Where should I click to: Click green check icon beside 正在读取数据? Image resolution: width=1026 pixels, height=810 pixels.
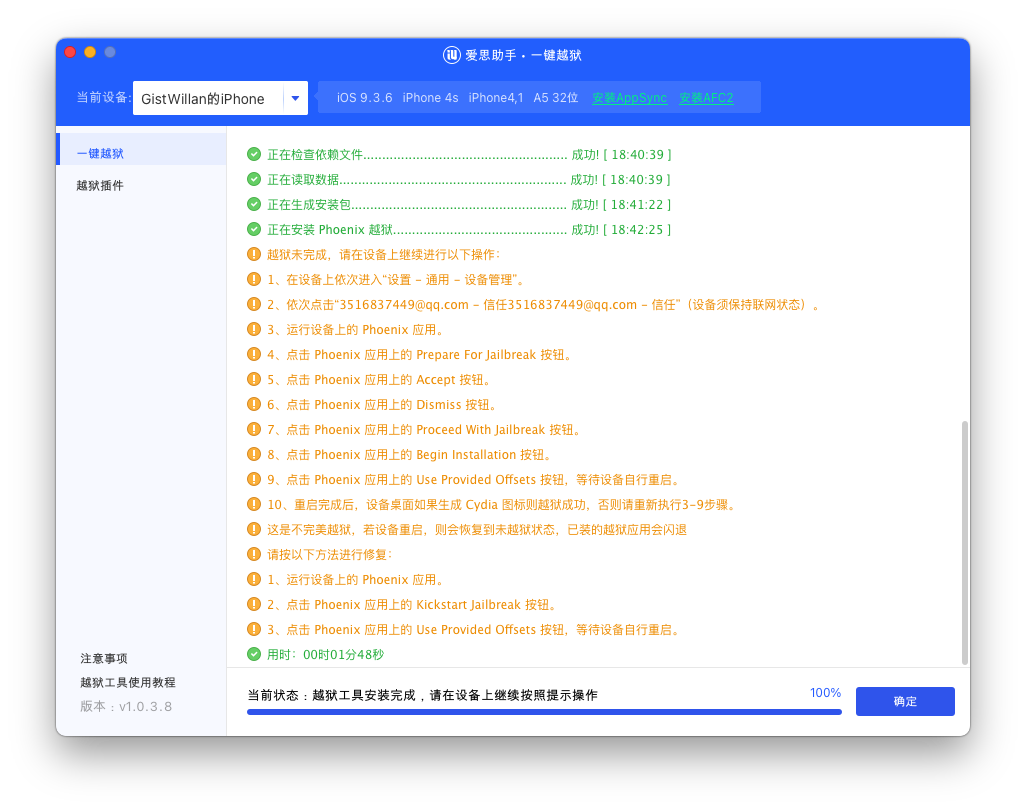[254, 179]
